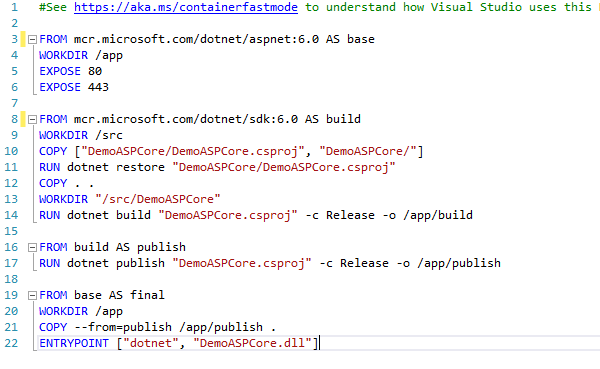The height and width of the screenshot is (369, 600).
Task: Click the 'WORKDIR /src' line
Action: (81, 135)
